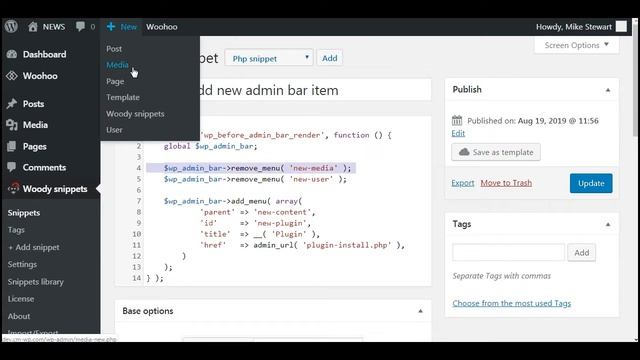
Task: Click the Comments speech bubble sidebar icon
Action: (x=12, y=167)
